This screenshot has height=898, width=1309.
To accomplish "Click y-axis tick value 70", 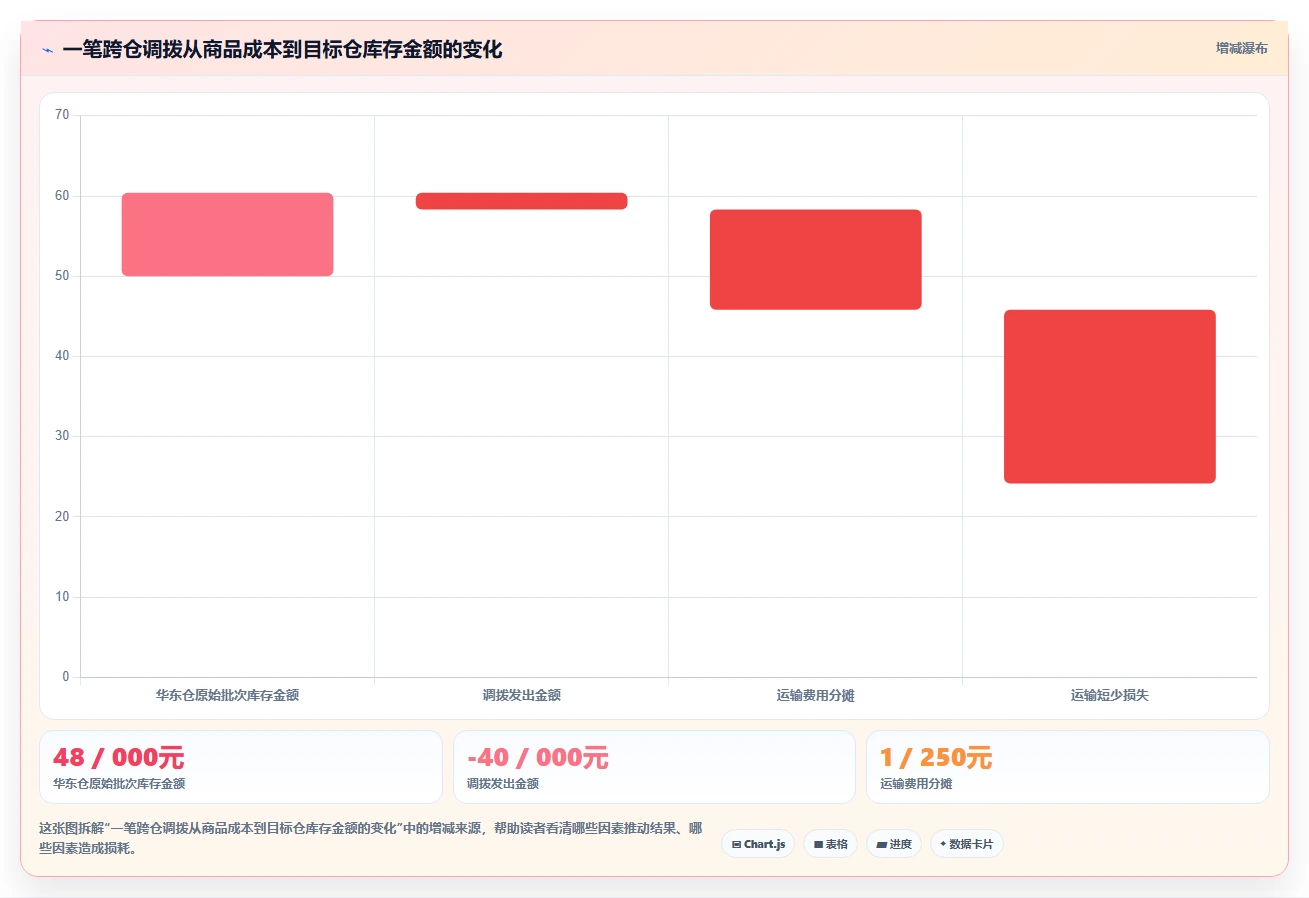I will click(62, 115).
